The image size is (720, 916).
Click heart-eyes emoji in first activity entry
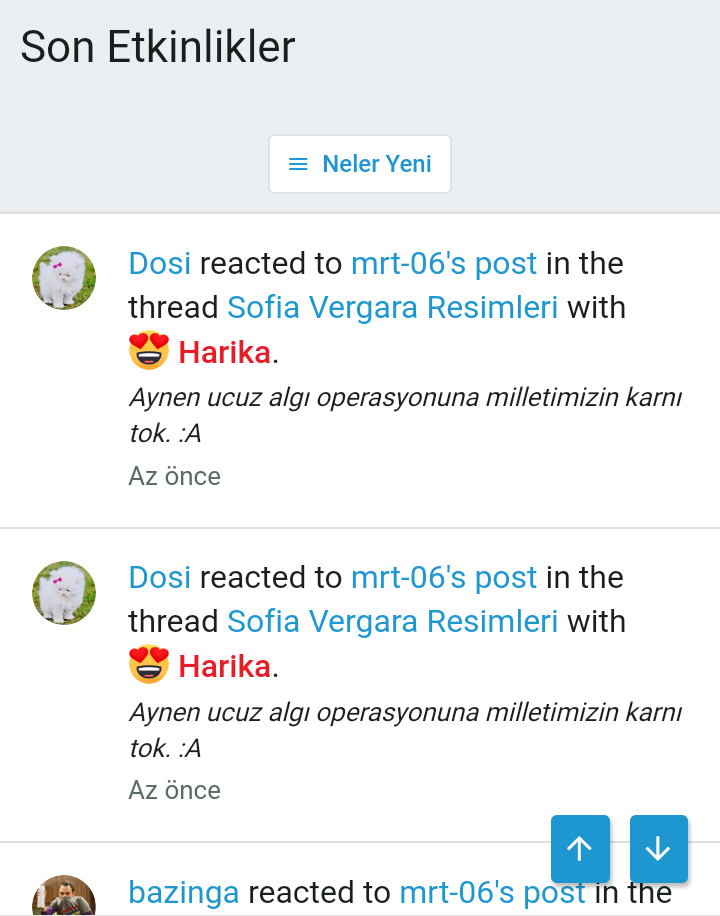(149, 351)
